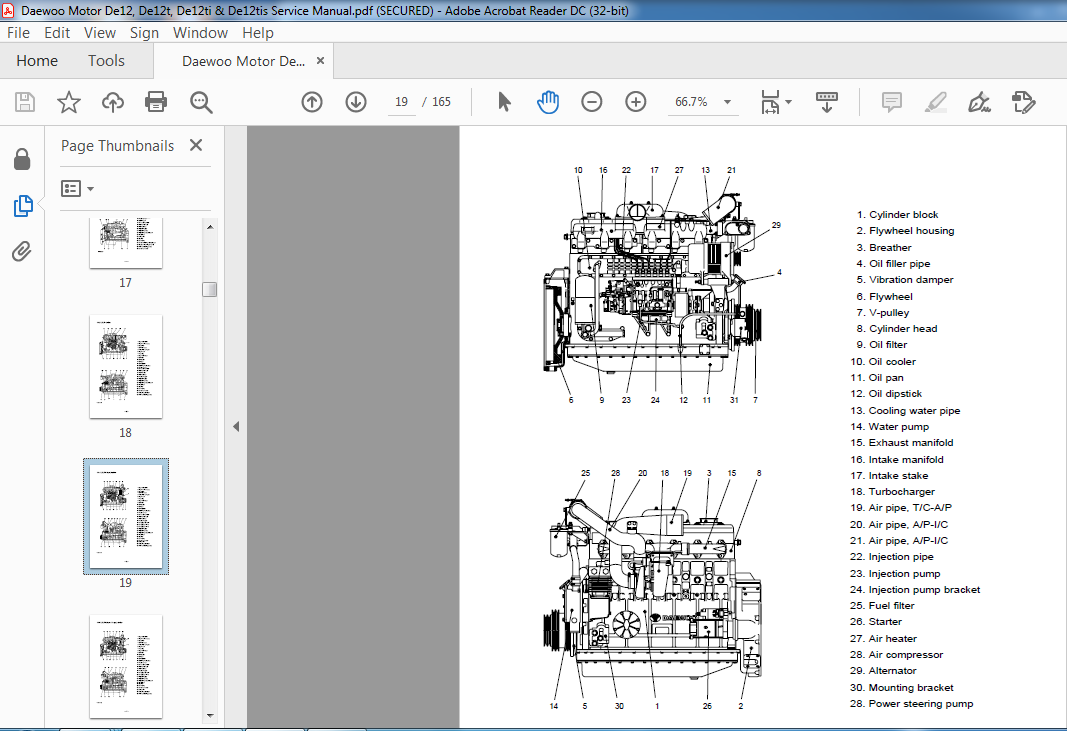Collapse the navigation pane arrow
The image size is (1067, 731).
coord(236,427)
